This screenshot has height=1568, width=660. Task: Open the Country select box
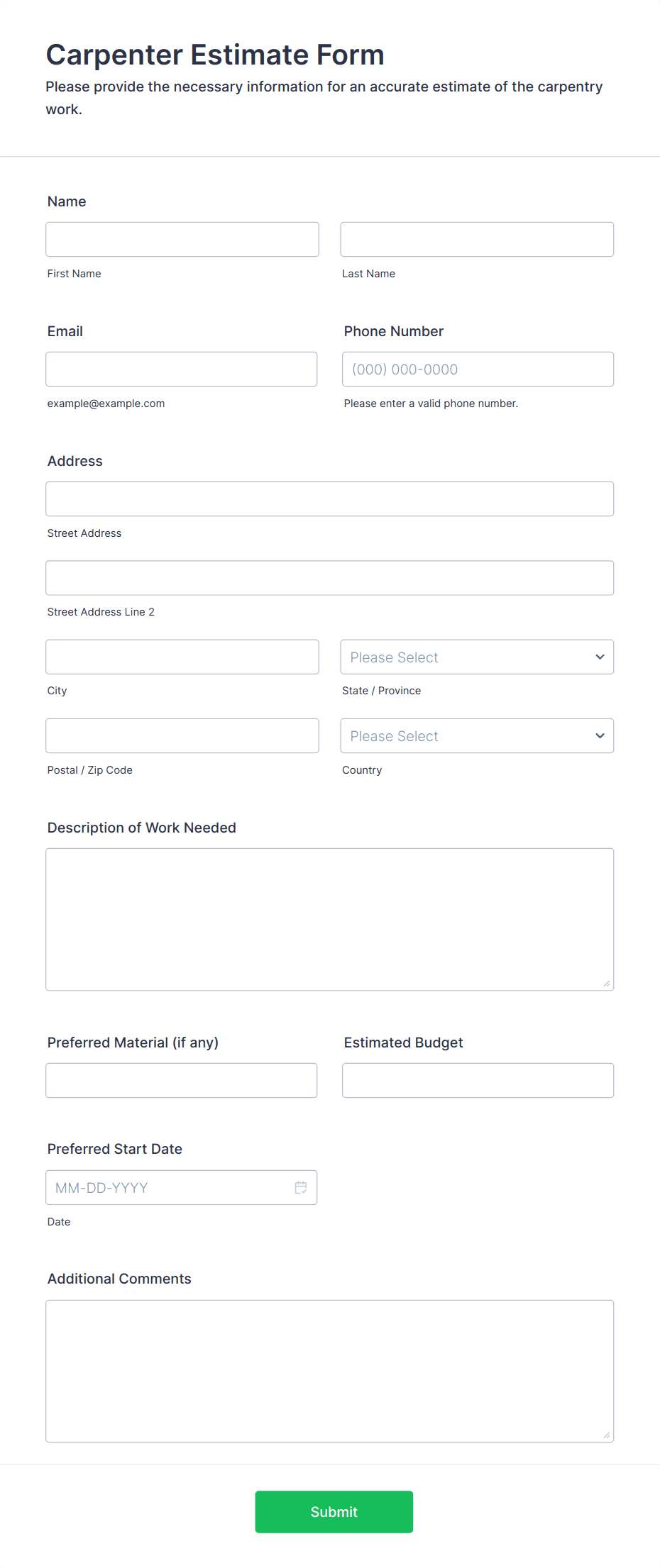[477, 735]
